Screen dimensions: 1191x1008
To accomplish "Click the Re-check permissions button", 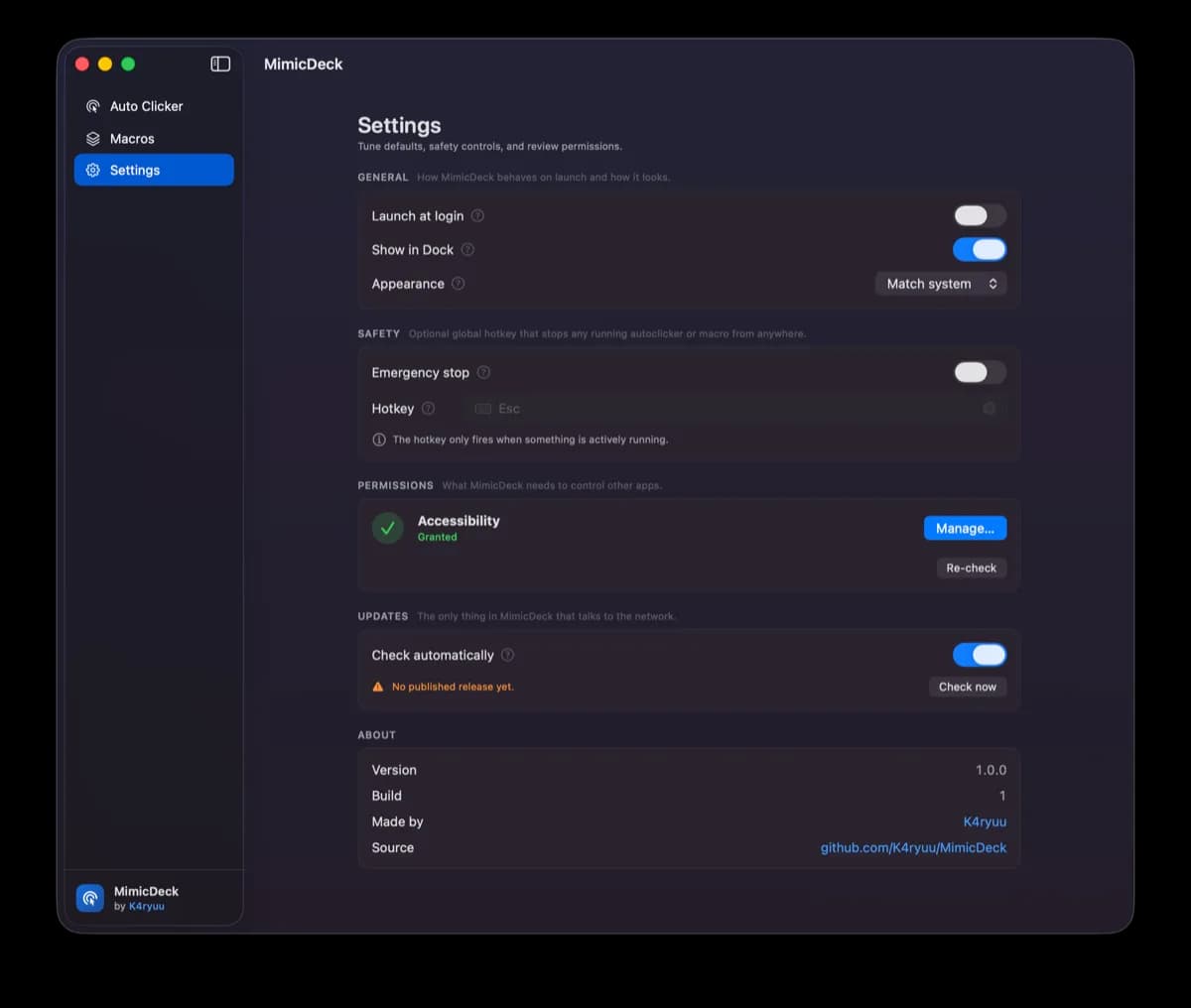I will [971, 567].
